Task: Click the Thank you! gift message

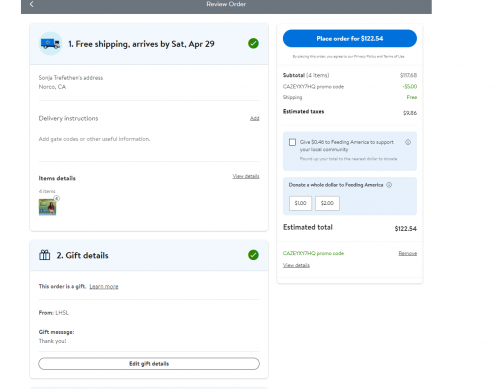Action: point(52,341)
